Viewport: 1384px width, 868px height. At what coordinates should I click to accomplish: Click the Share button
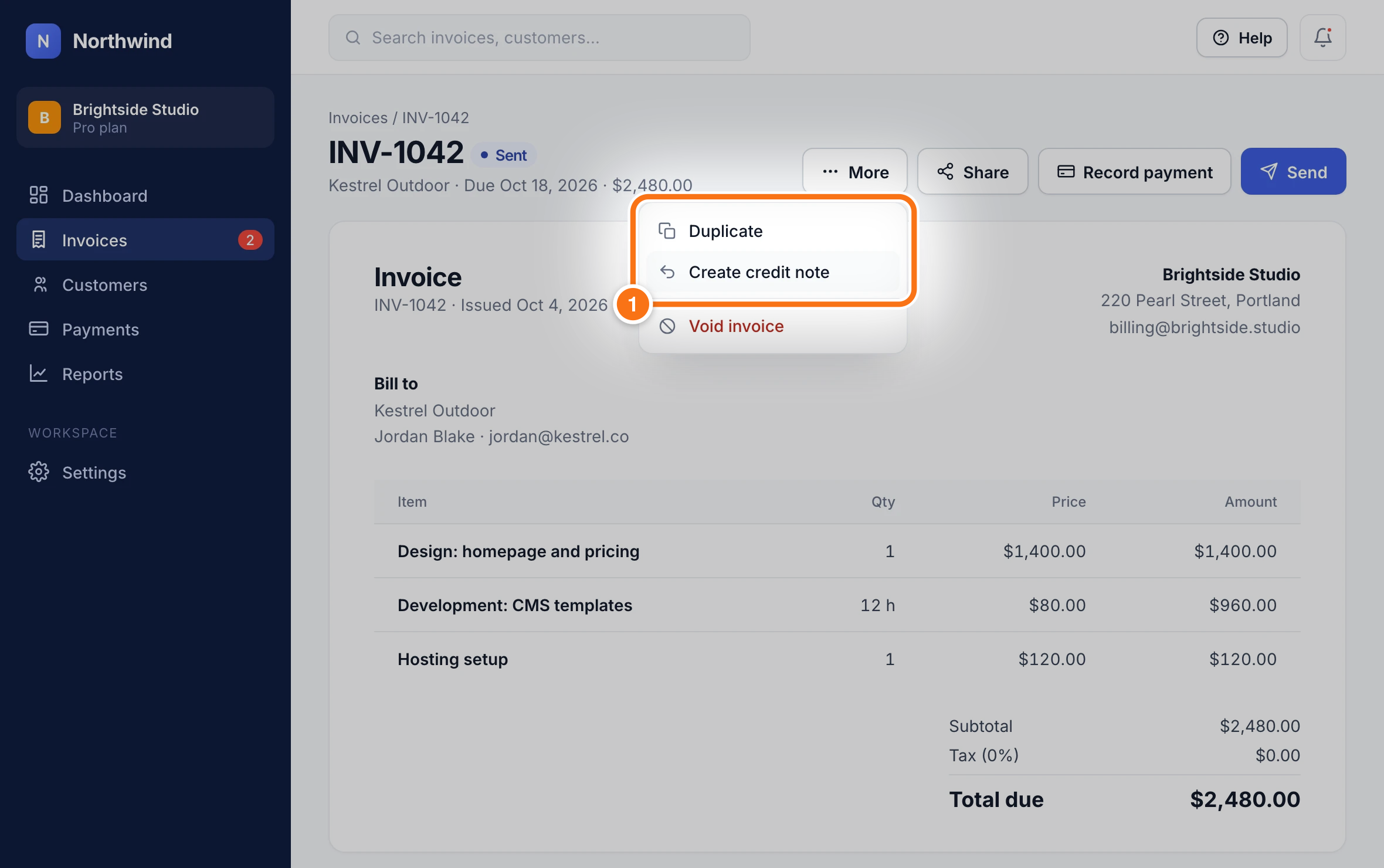972,171
